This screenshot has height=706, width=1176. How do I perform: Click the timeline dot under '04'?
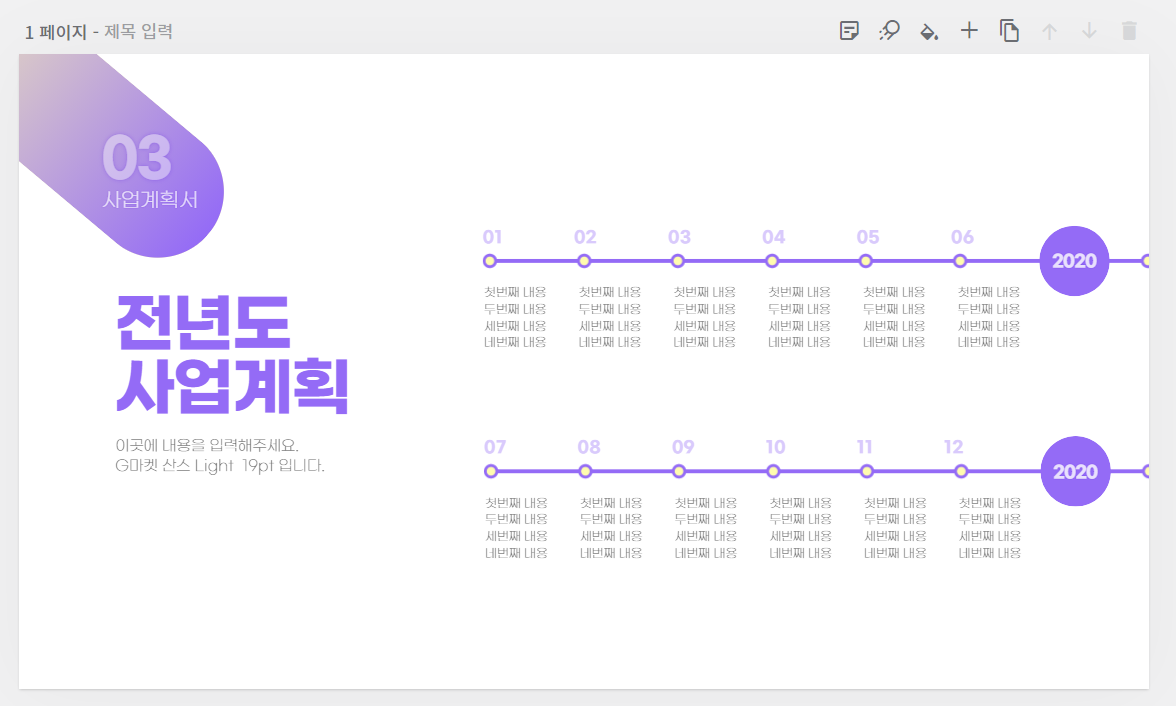[772, 261]
